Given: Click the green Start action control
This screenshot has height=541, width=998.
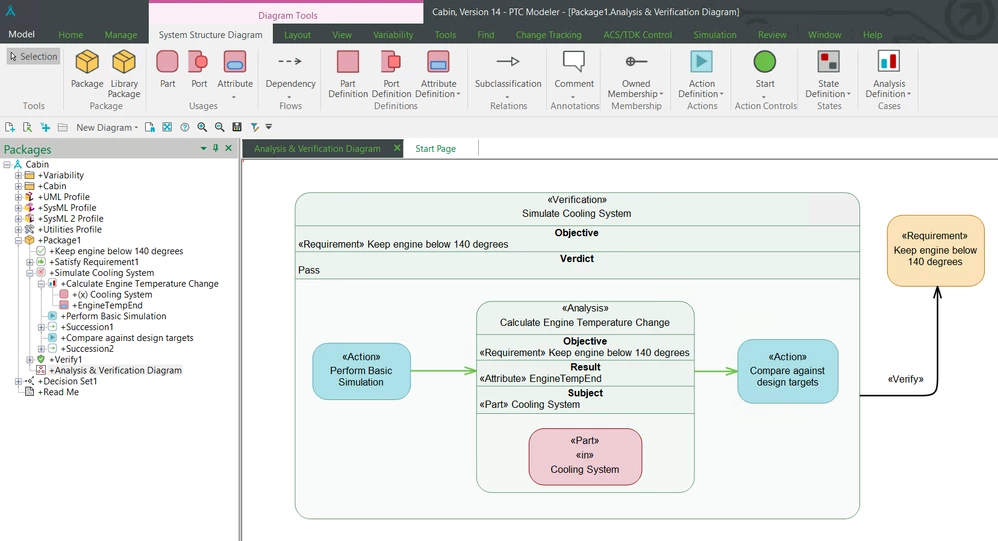Looking at the screenshot, I should coord(764,62).
